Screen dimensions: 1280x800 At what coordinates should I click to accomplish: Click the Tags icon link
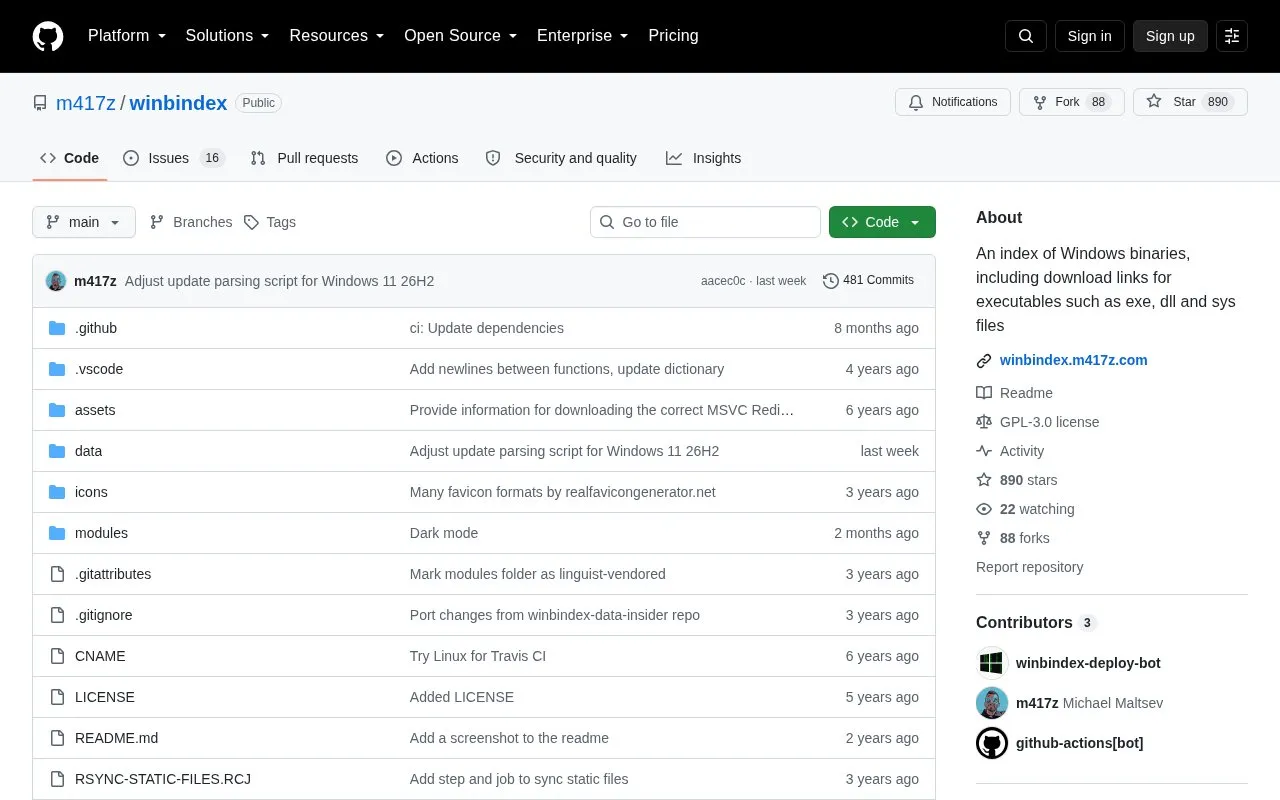(x=251, y=222)
